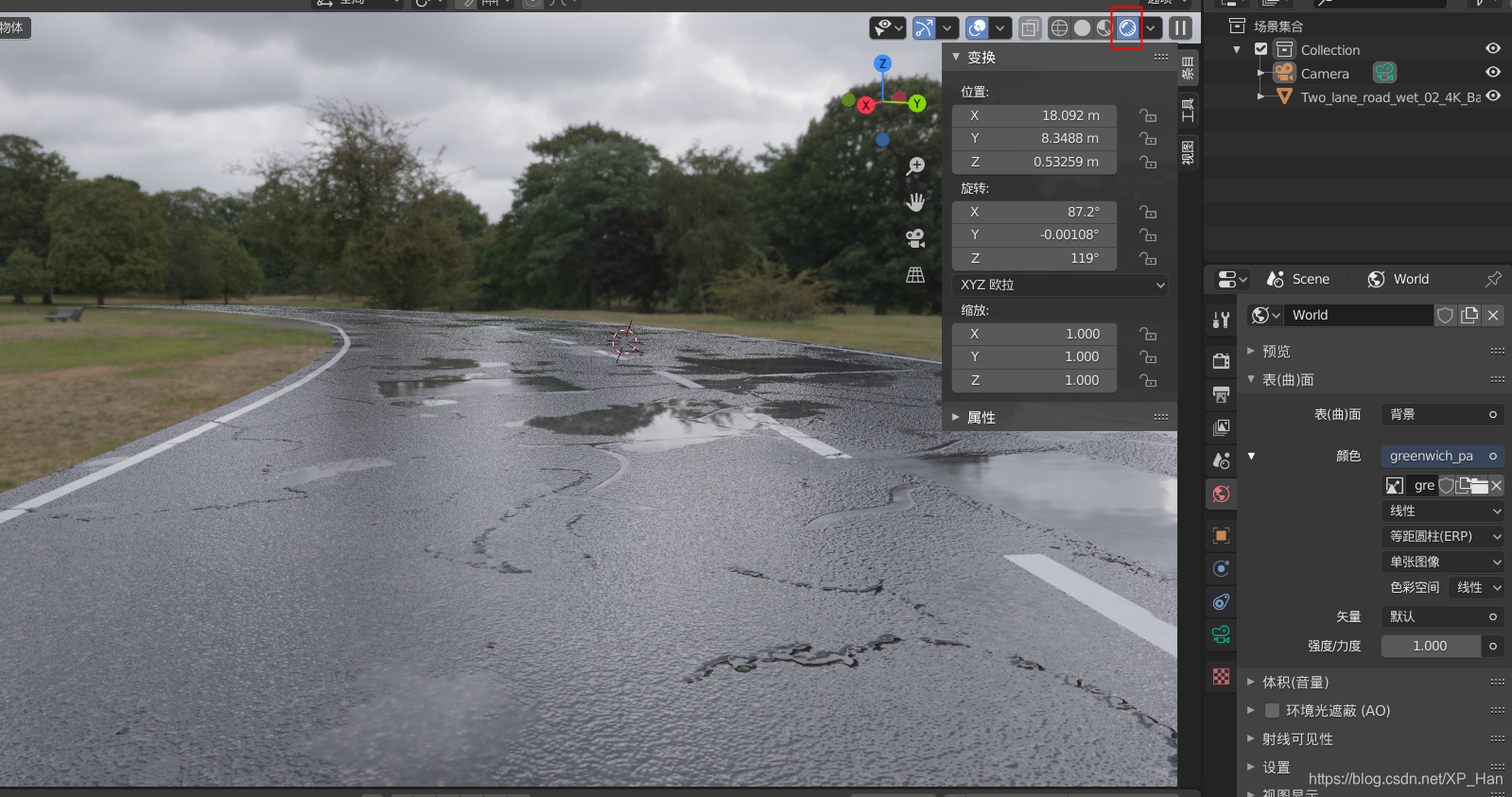Open the Object Constraints properties tab icon

(x=1222, y=601)
